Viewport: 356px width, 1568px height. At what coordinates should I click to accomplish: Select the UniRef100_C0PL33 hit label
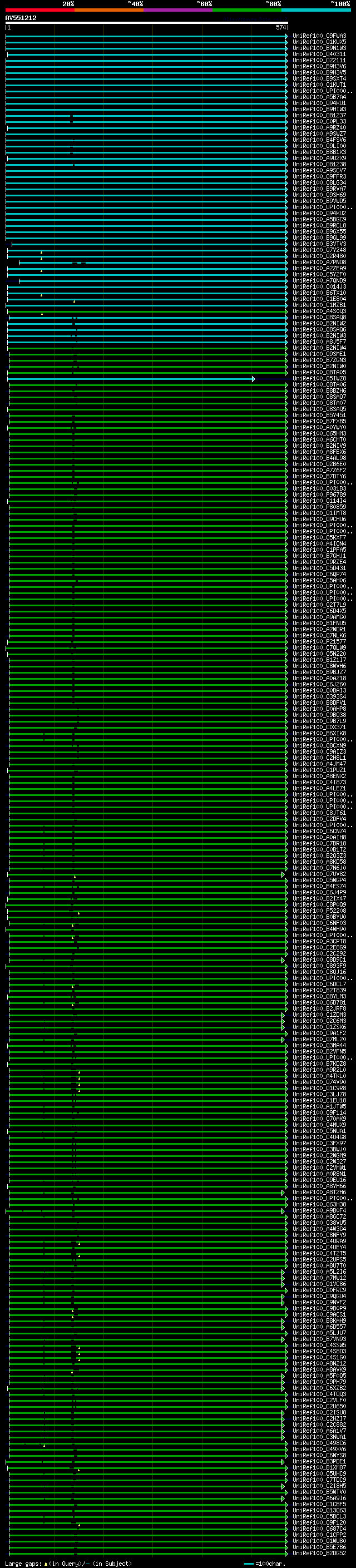pos(319,122)
